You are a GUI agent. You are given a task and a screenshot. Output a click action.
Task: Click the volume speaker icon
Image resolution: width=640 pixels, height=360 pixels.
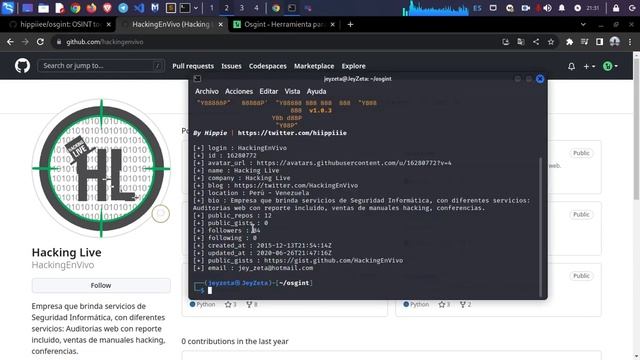pyautogui.click(x=547, y=8)
